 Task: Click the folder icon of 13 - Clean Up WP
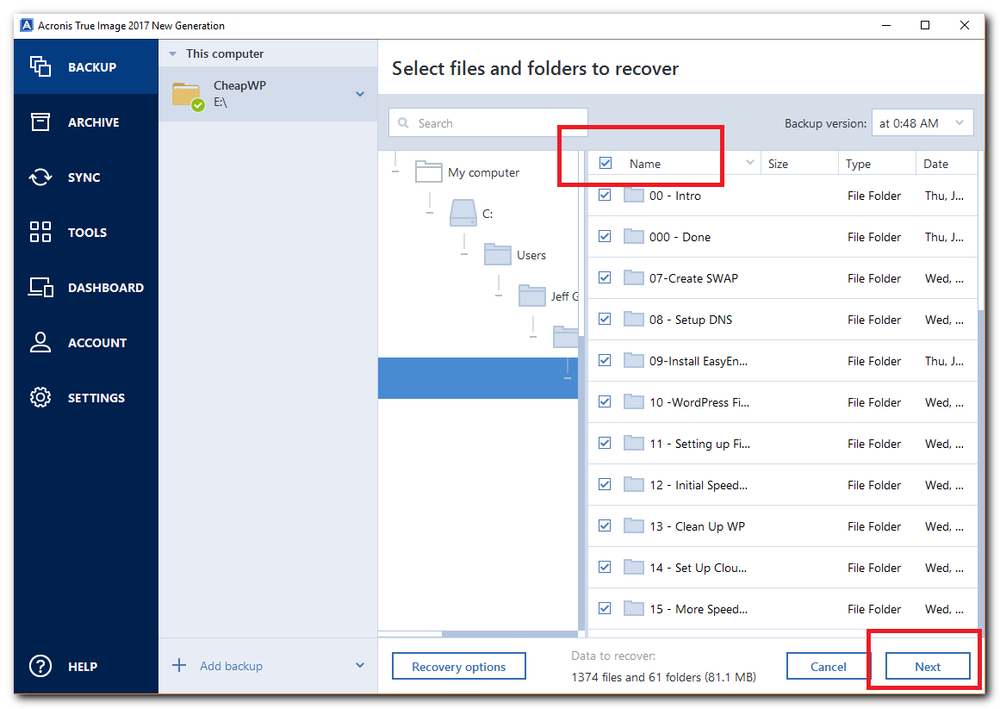633,526
